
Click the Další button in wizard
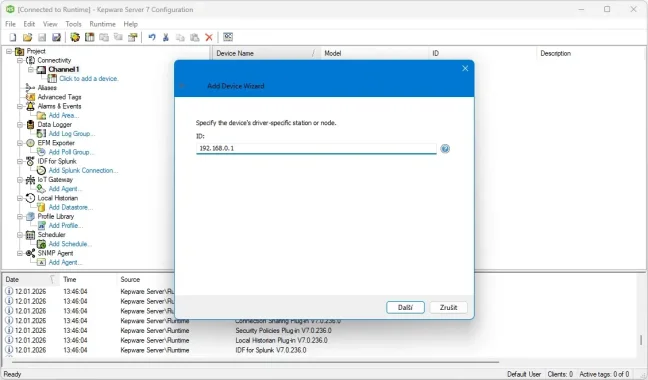pos(405,307)
